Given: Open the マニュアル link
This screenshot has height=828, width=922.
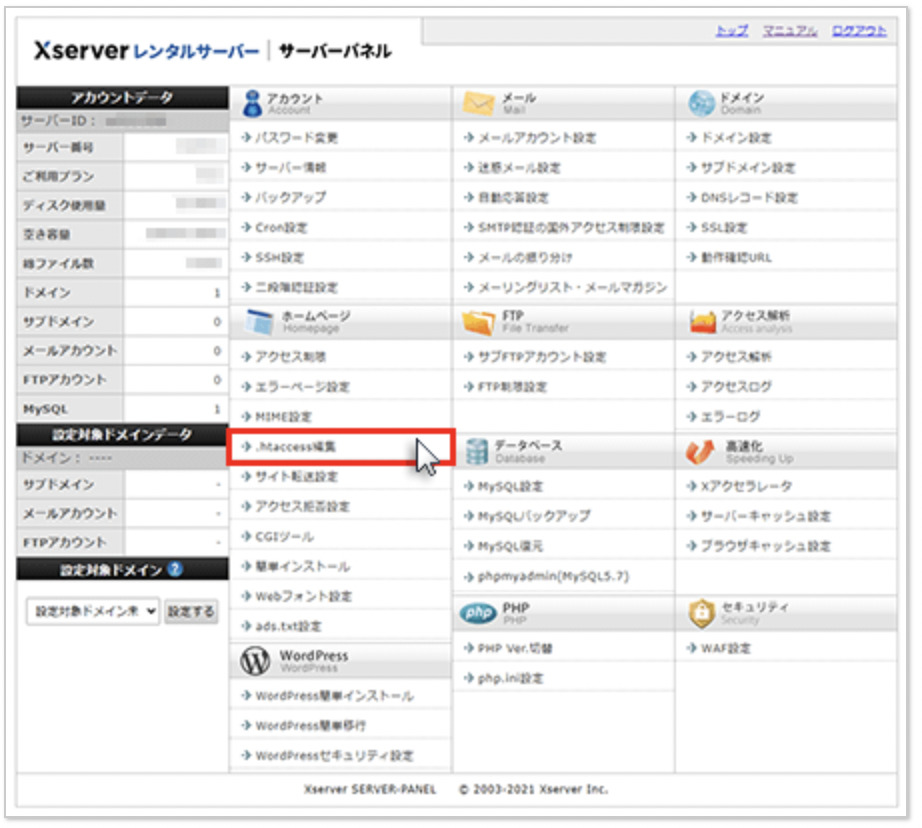Looking at the screenshot, I should pos(790,31).
